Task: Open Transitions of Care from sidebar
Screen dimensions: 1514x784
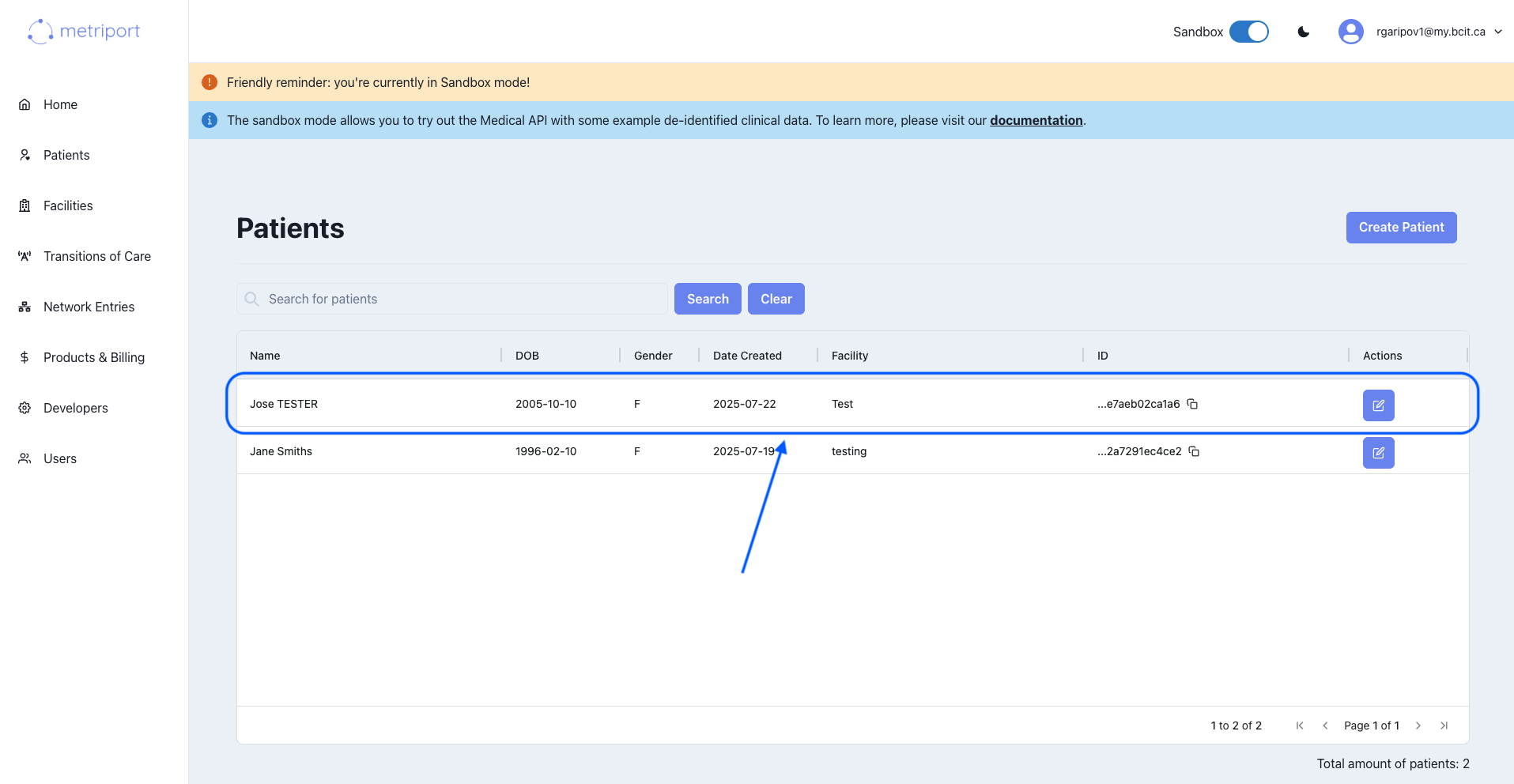Action: [x=25, y=255]
